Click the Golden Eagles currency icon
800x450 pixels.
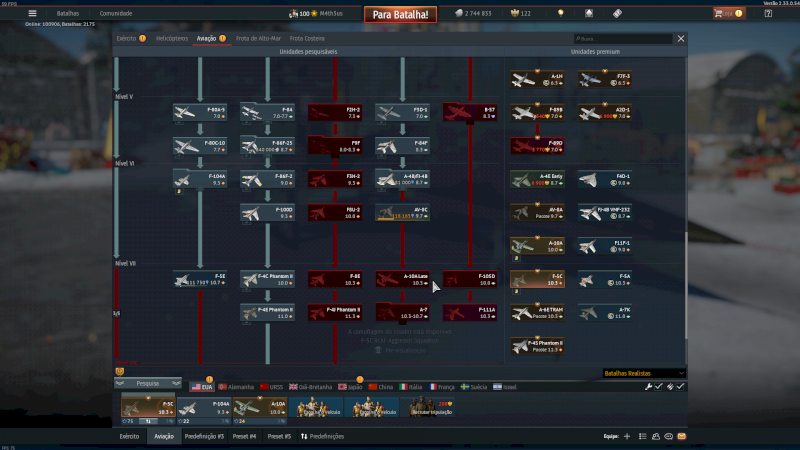coord(516,13)
